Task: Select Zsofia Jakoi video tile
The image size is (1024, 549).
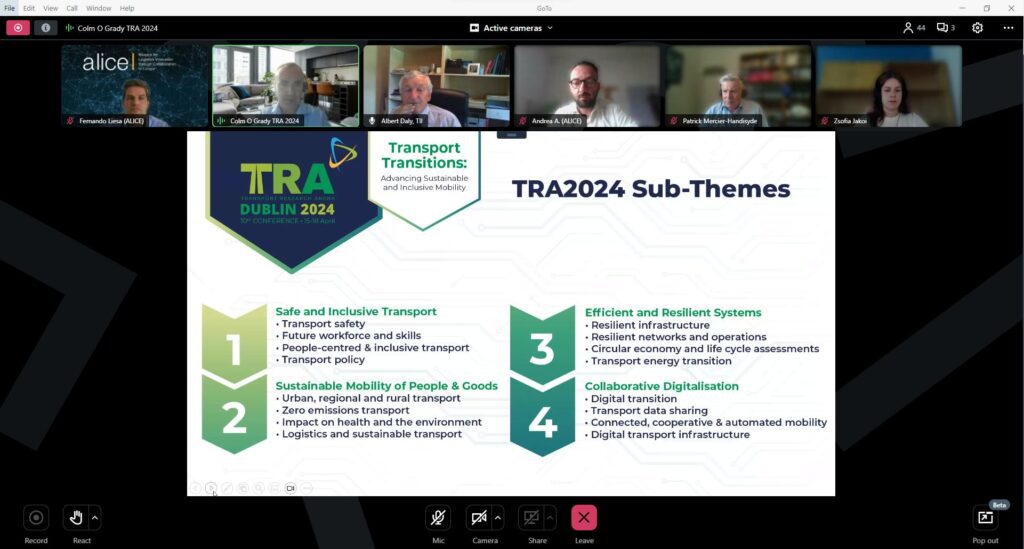Action: point(889,86)
